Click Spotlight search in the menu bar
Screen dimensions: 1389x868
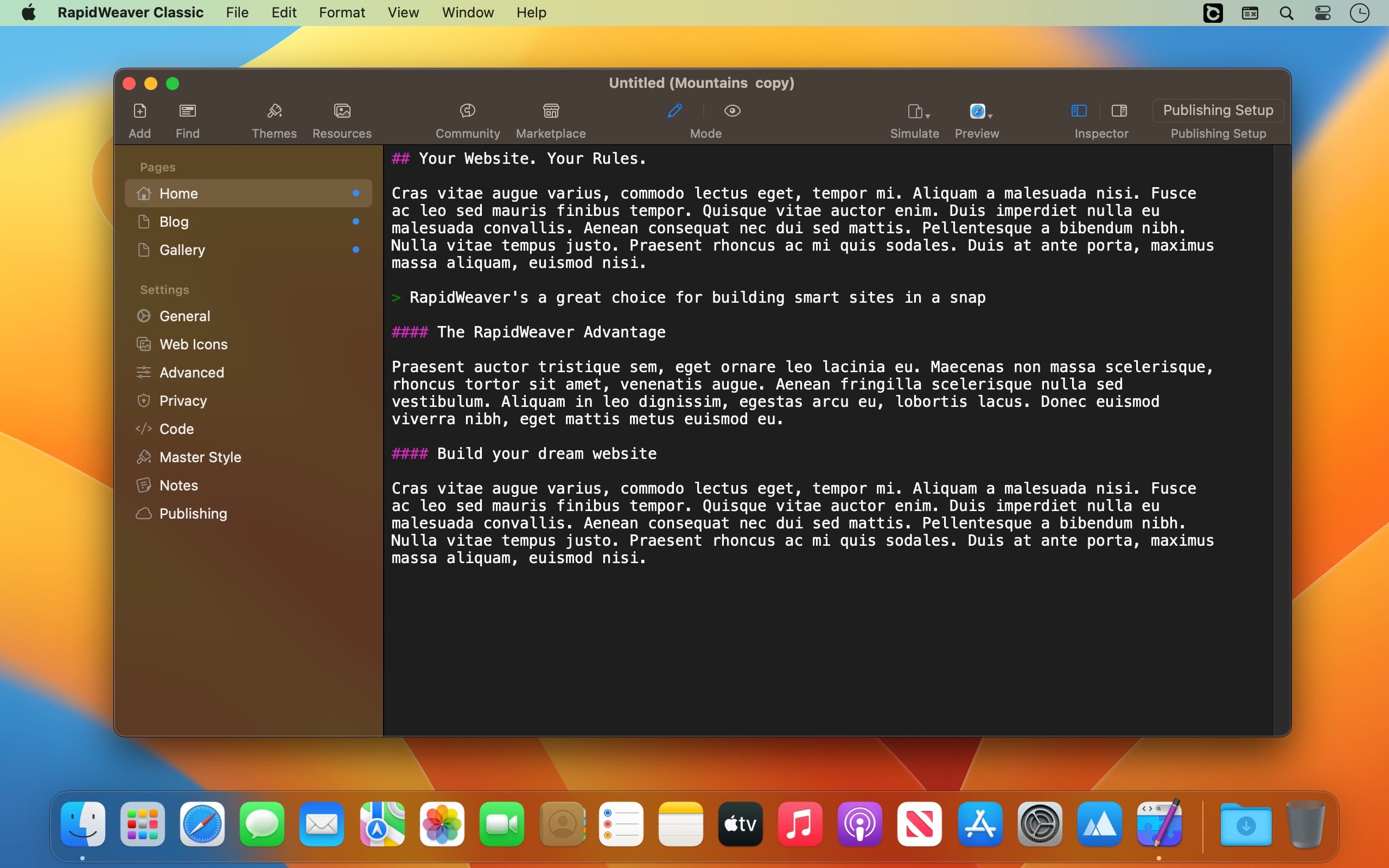click(1286, 13)
